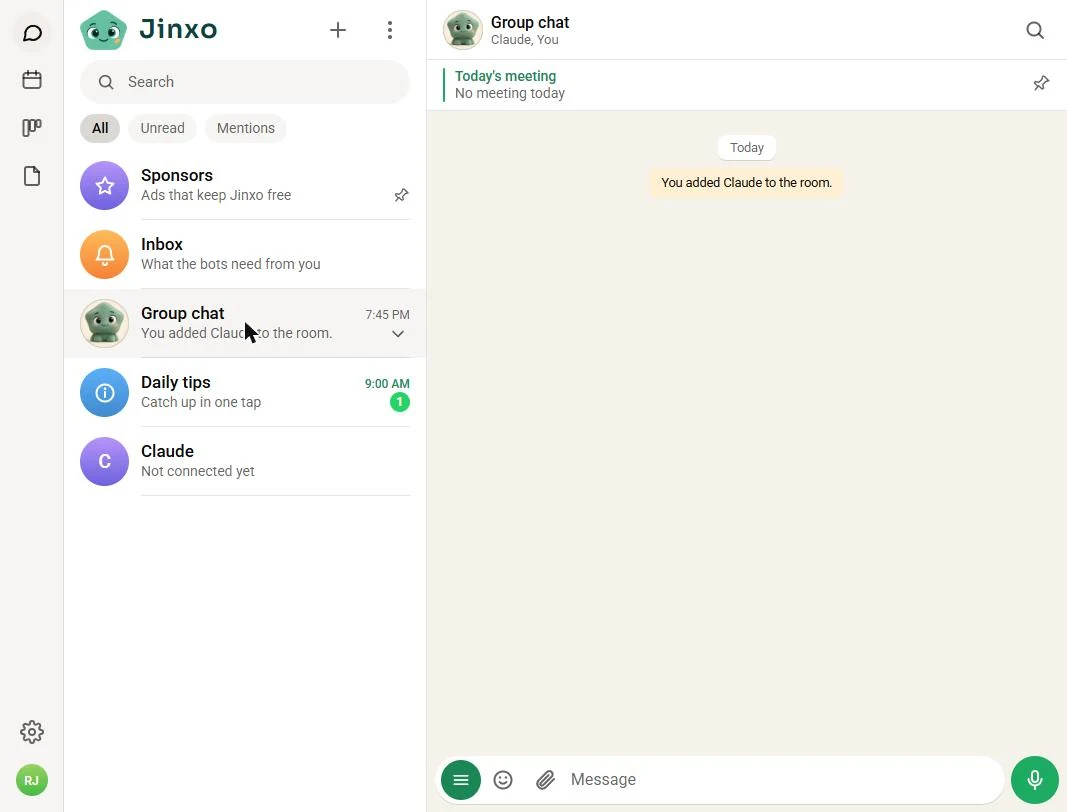Screen dimensions: 1067x812
Task: Select the Mentions filter tab
Action: 246,129
